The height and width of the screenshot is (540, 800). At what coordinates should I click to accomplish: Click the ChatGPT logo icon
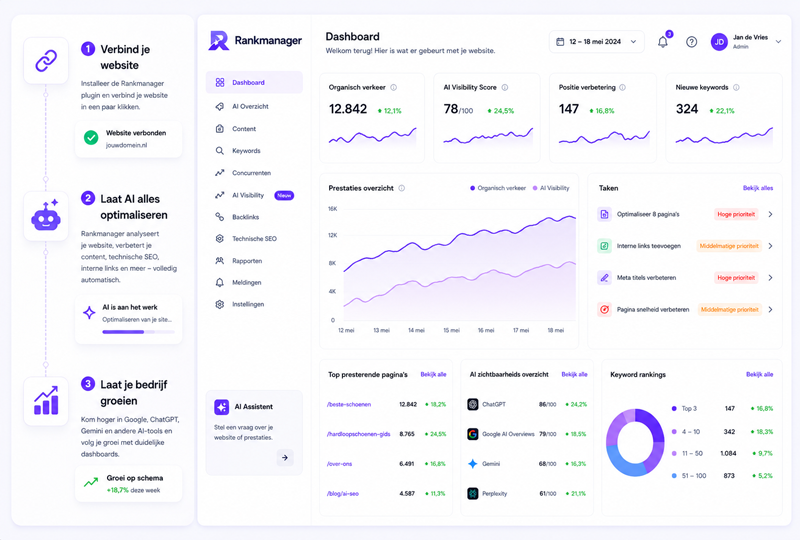click(473, 404)
